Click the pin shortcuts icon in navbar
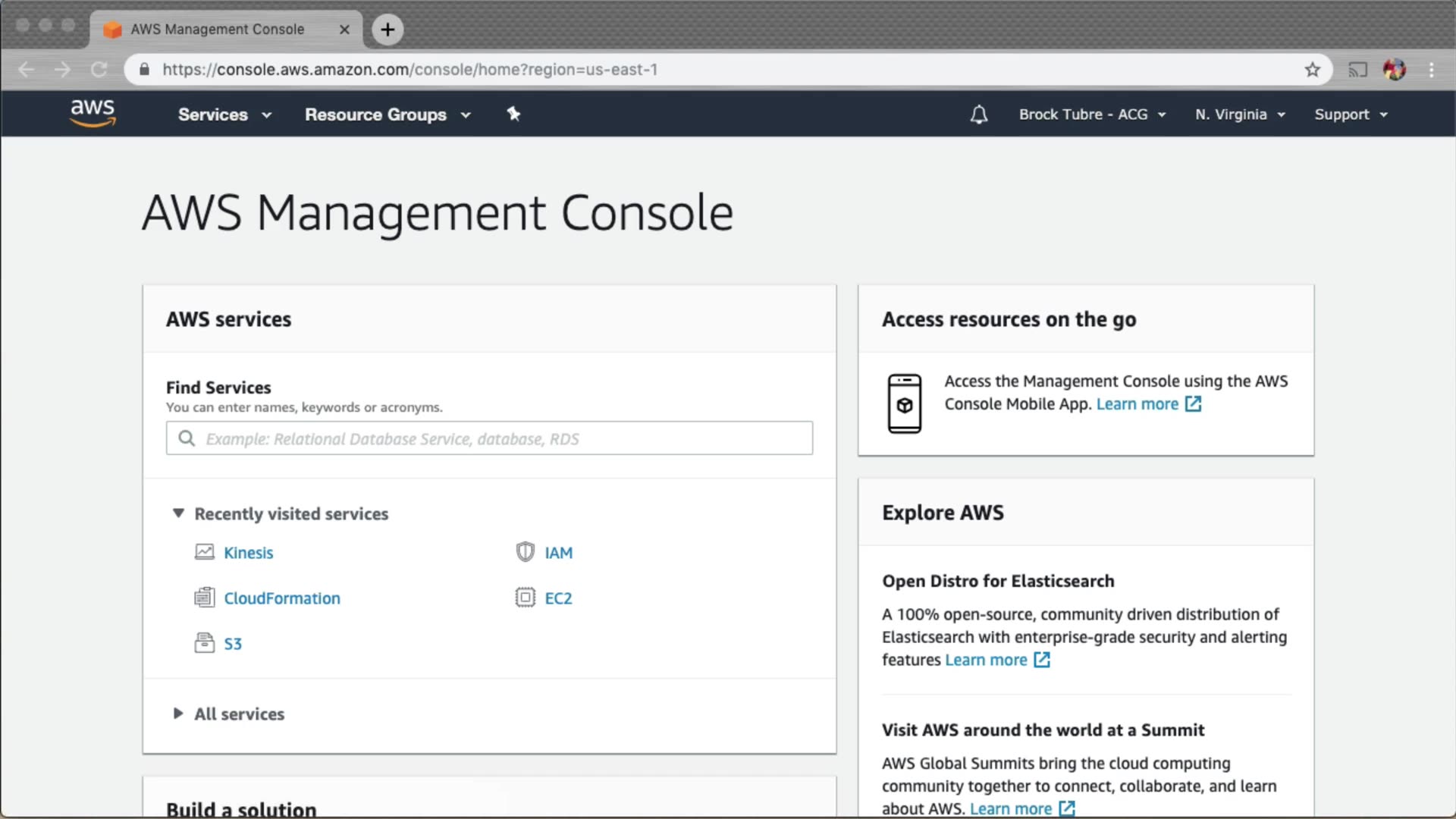This screenshot has height=819, width=1456. point(513,114)
